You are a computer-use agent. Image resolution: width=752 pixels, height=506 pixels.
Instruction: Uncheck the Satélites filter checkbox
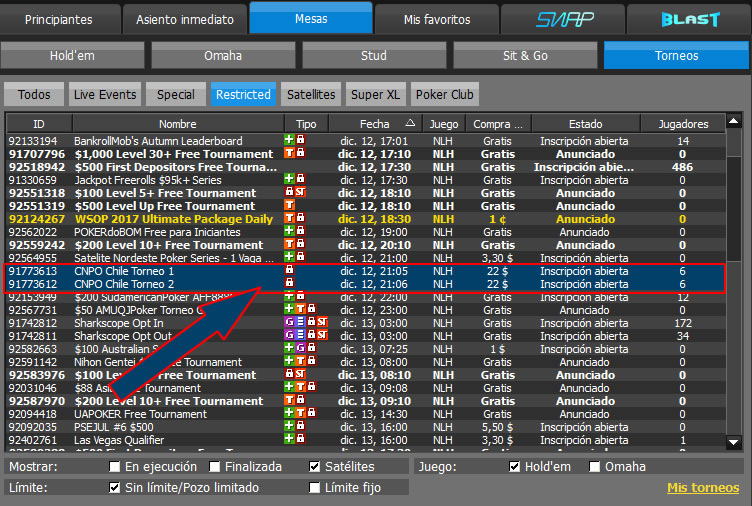tap(316, 467)
